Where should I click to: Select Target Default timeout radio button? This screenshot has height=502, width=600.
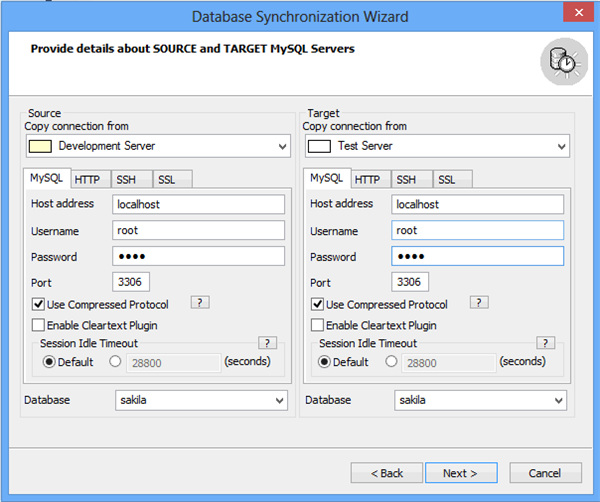point(325,362)
